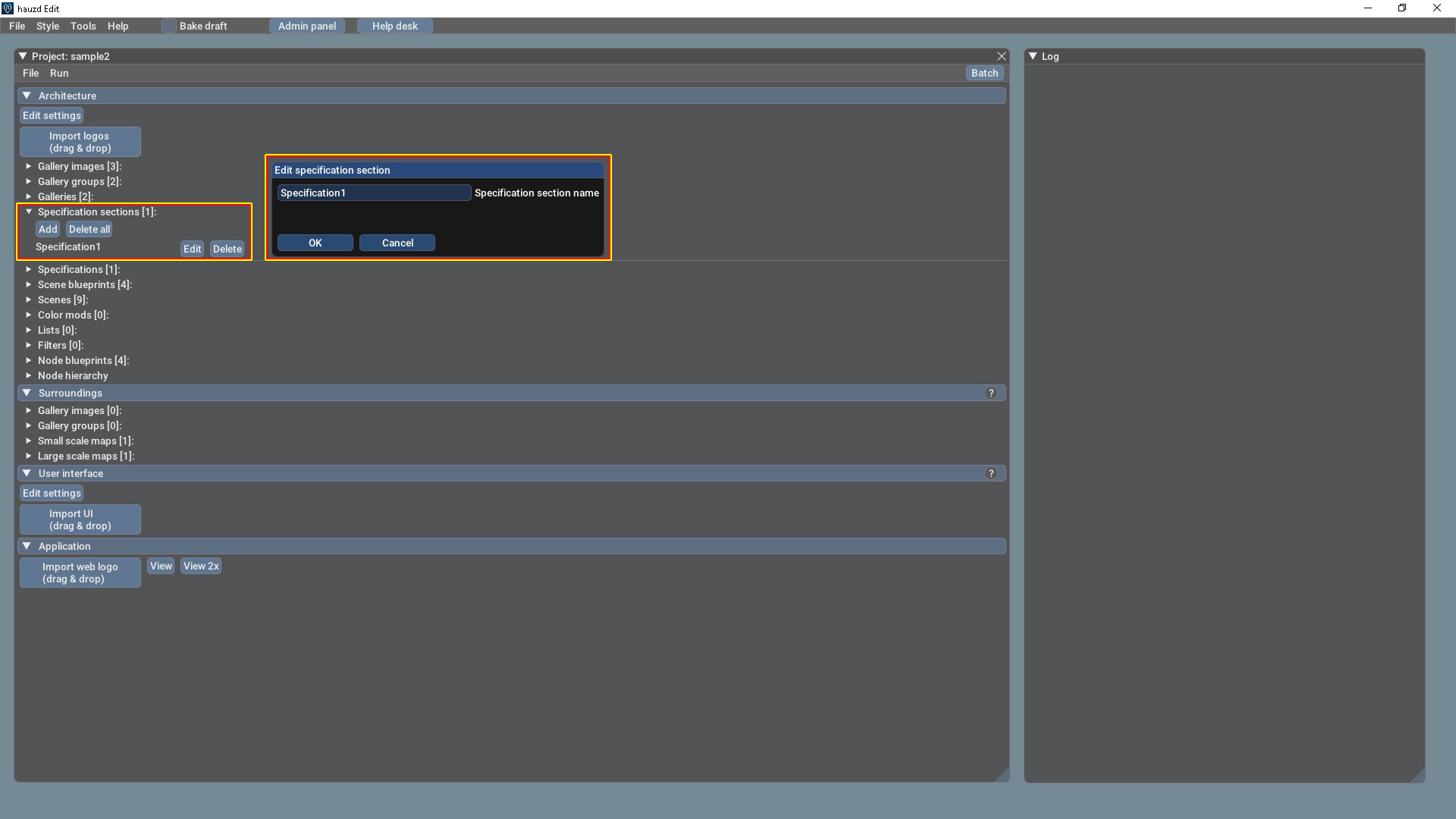1456x819 pixels.
Task: Cancel the Edit specification section dialog
Action: [397, 243]
